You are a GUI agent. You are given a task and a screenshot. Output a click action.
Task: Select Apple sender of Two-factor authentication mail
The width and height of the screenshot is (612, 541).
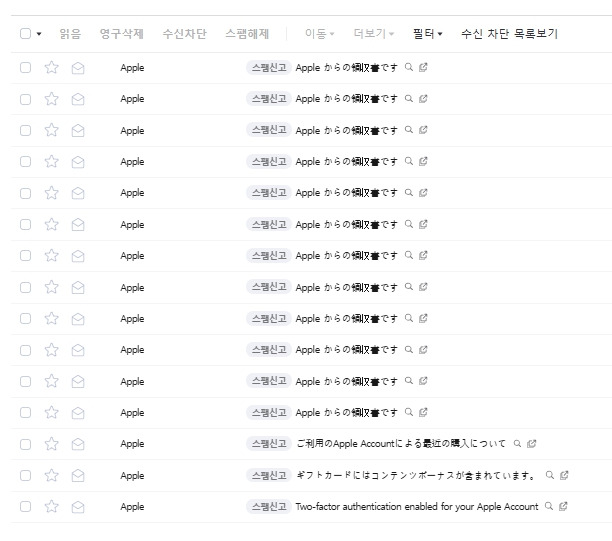[x=132, y=507]
